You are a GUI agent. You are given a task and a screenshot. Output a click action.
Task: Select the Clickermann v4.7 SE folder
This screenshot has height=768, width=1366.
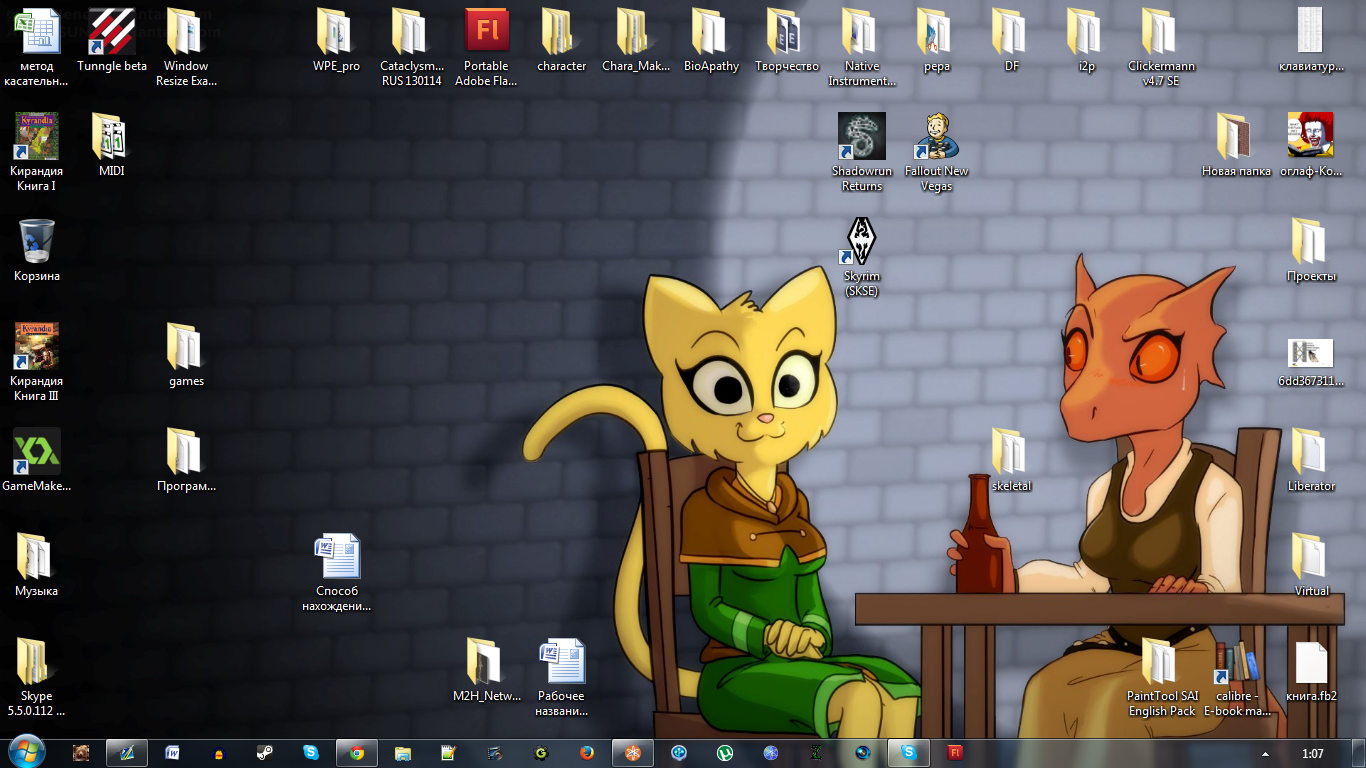1162,47
